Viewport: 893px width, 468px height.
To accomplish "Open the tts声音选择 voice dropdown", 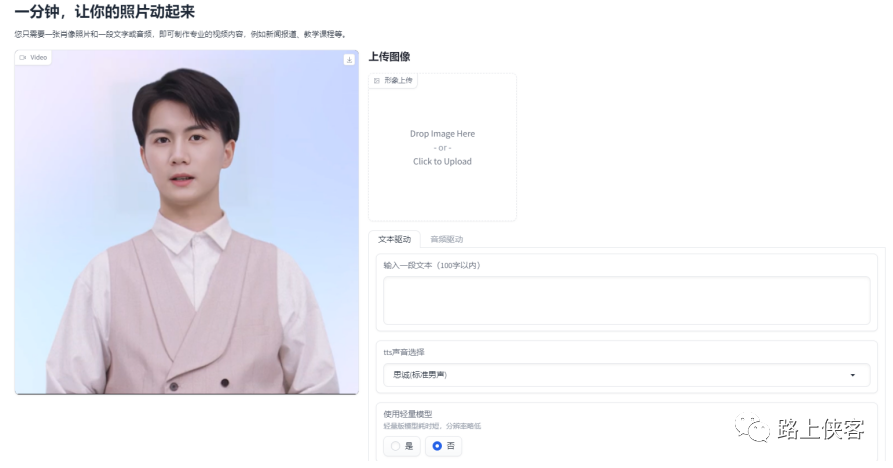I will click(x=626, y=375).
